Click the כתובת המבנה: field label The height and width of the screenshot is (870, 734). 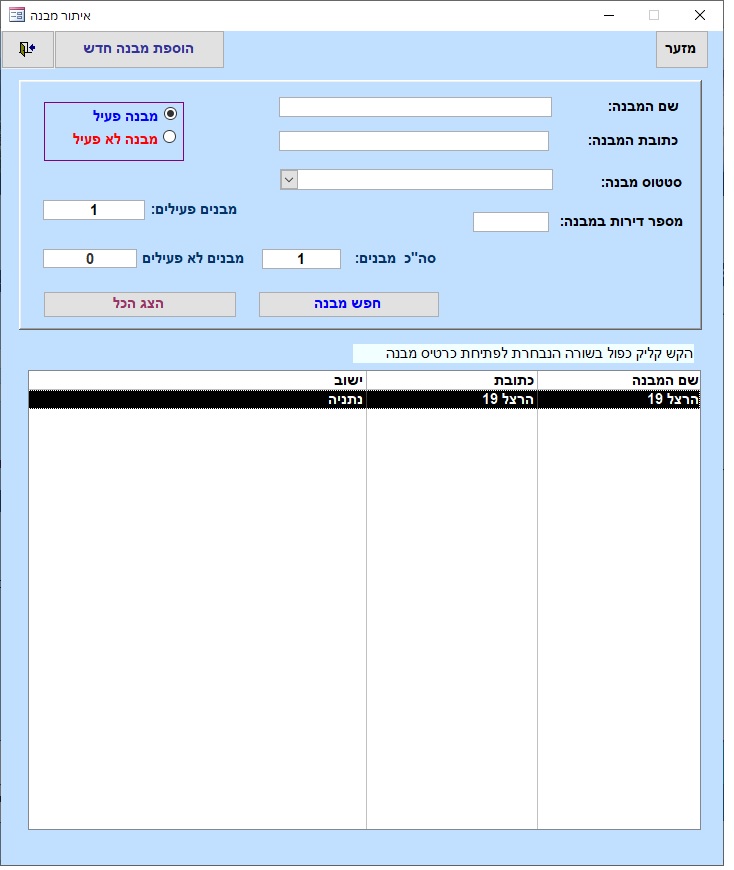632,140
